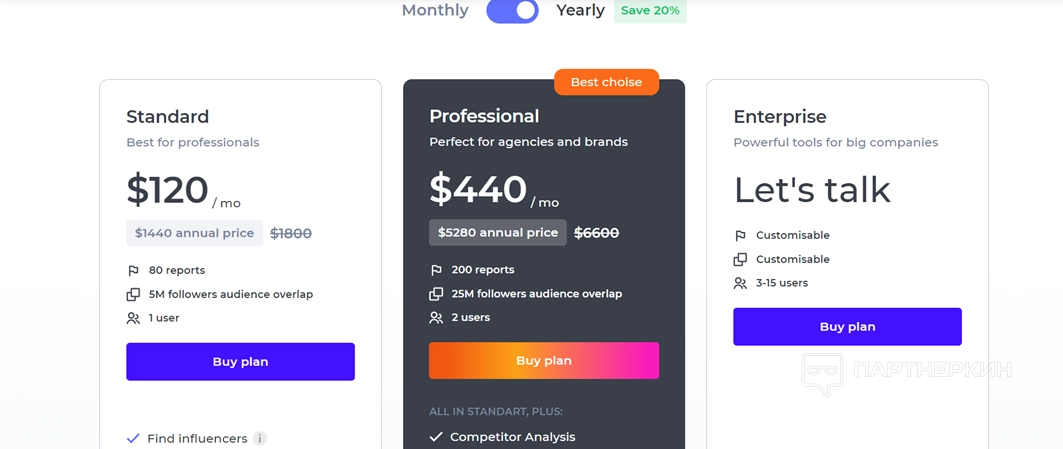Select the Monthly billing label
The image size is (1063, 449).
click(x=435, y=11)
